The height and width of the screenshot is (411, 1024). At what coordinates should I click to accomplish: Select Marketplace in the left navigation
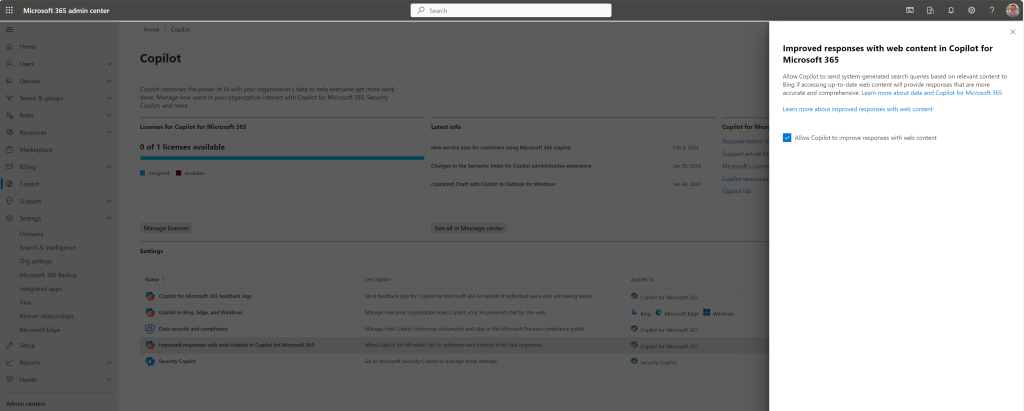pos(36,149)
